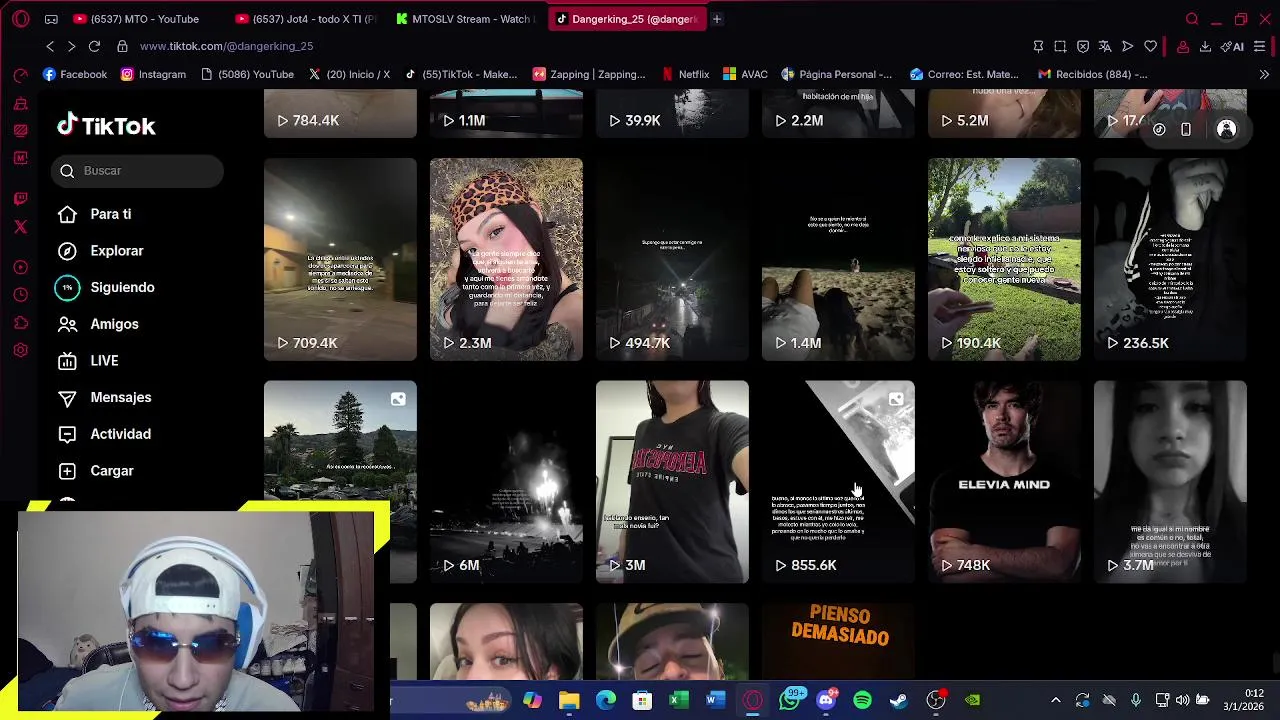
Task: Open LIVE in TikTok sidebar
Action: click(88, 361)
